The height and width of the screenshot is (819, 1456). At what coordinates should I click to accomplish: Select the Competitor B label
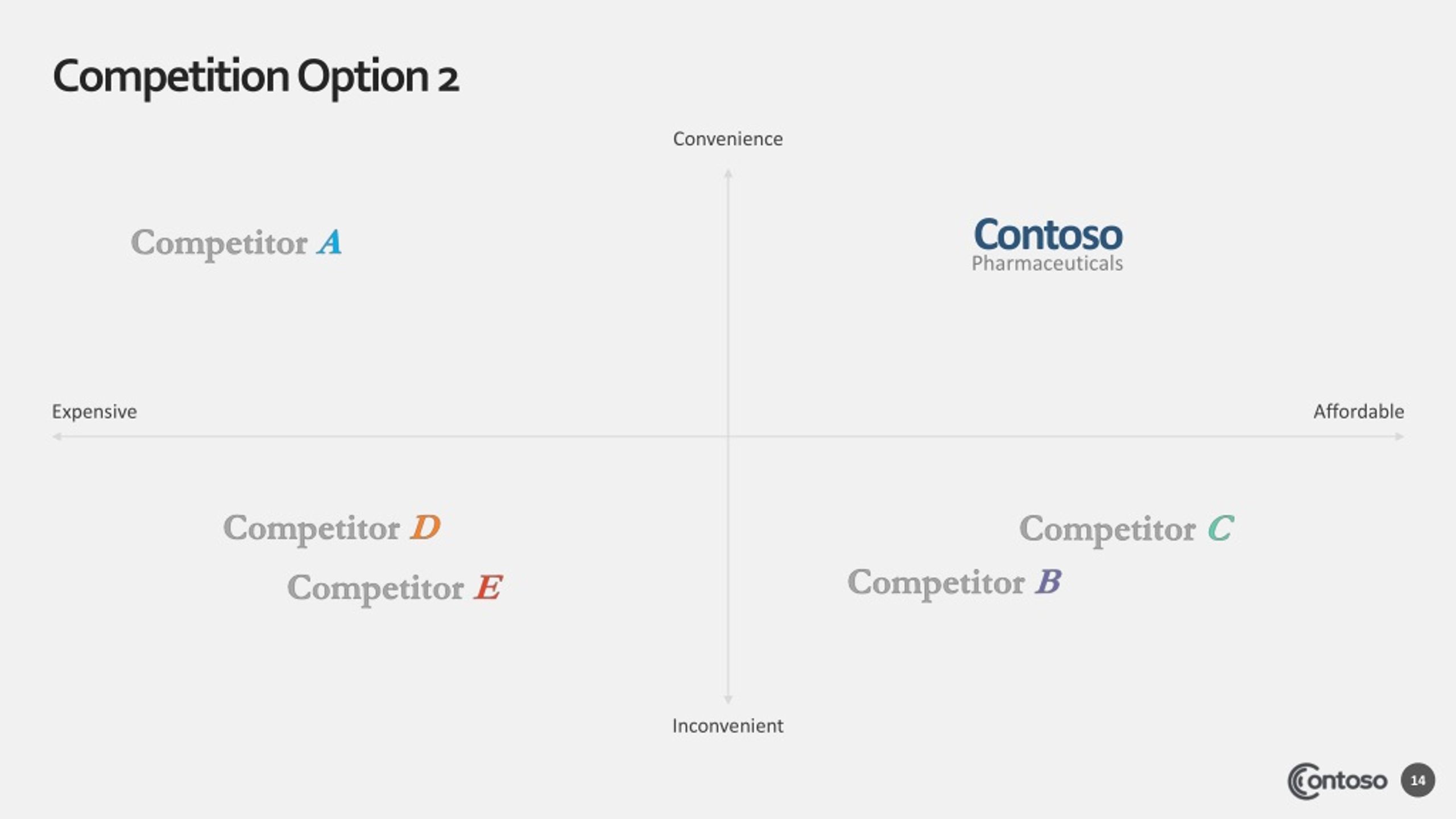pyautogui.click(x=954, y=583)
